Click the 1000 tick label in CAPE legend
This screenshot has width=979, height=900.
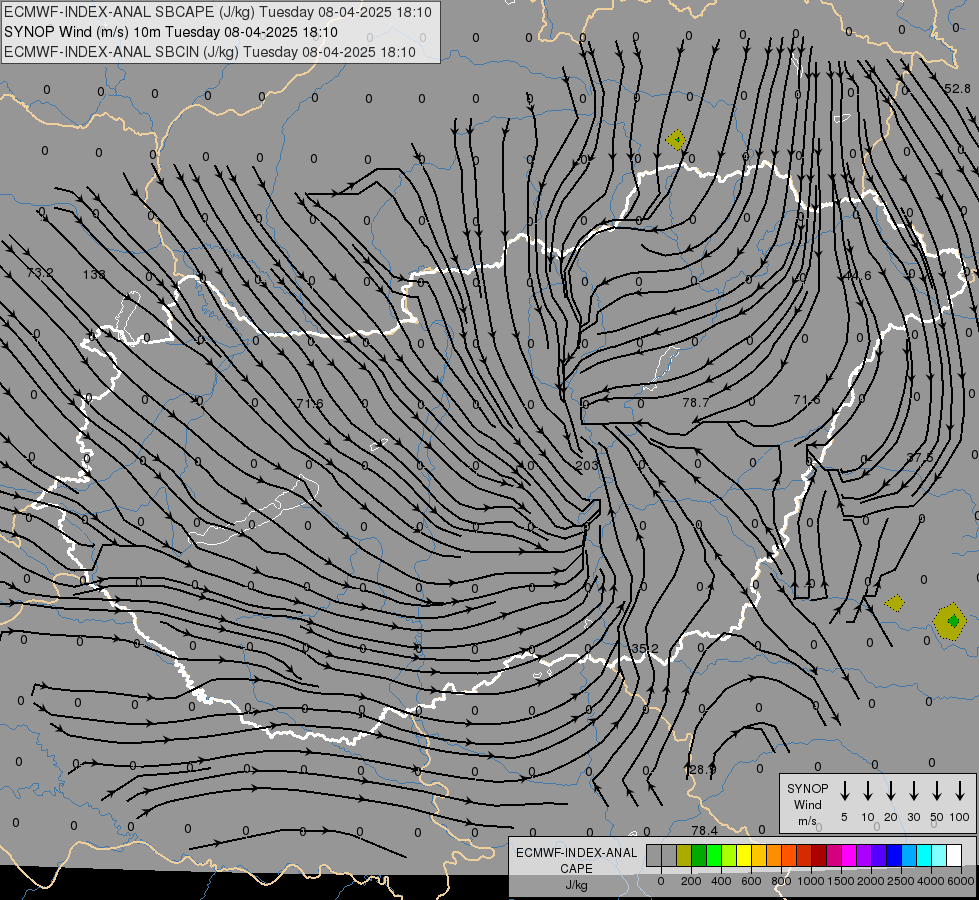coord(810,881)
